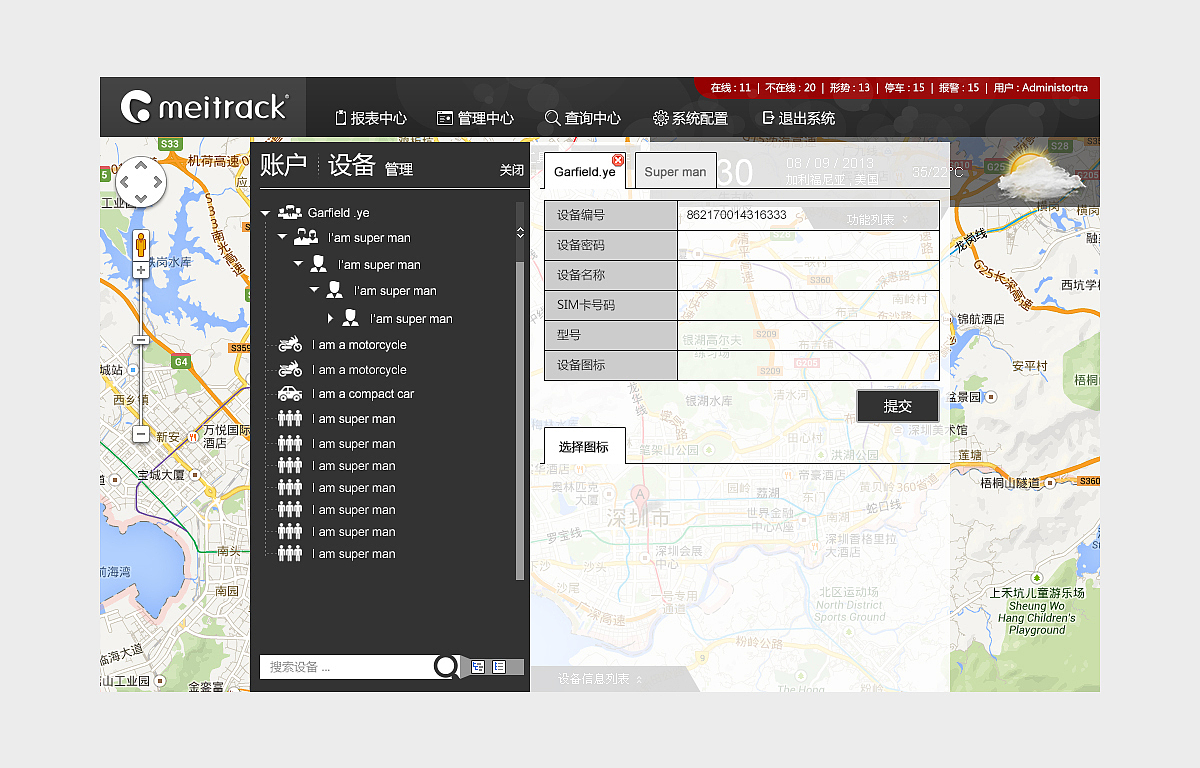Click 关闭 to close the device panel
1200x768 pixels.
coord(511,170)
